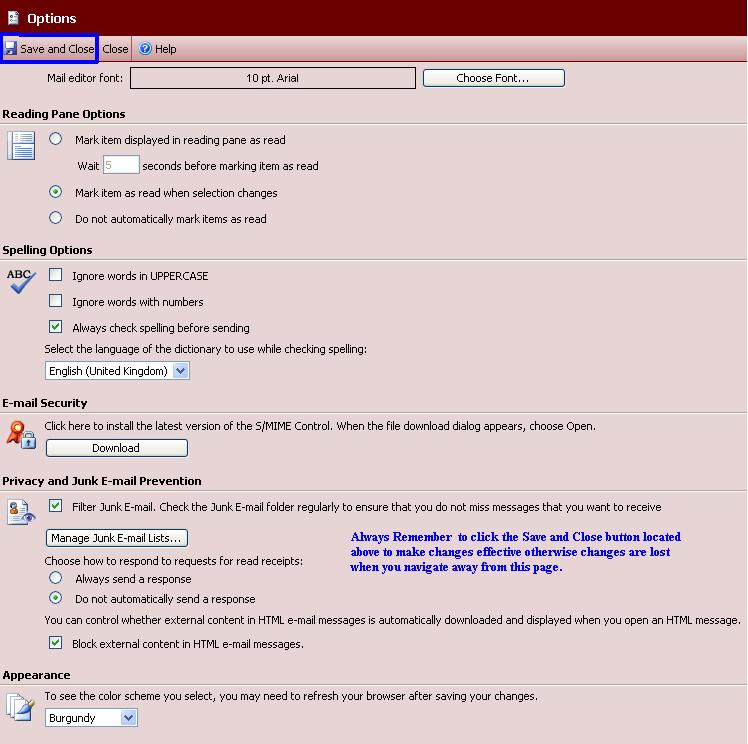Toggle Block external content in HTML e-mail

[55, 642]
